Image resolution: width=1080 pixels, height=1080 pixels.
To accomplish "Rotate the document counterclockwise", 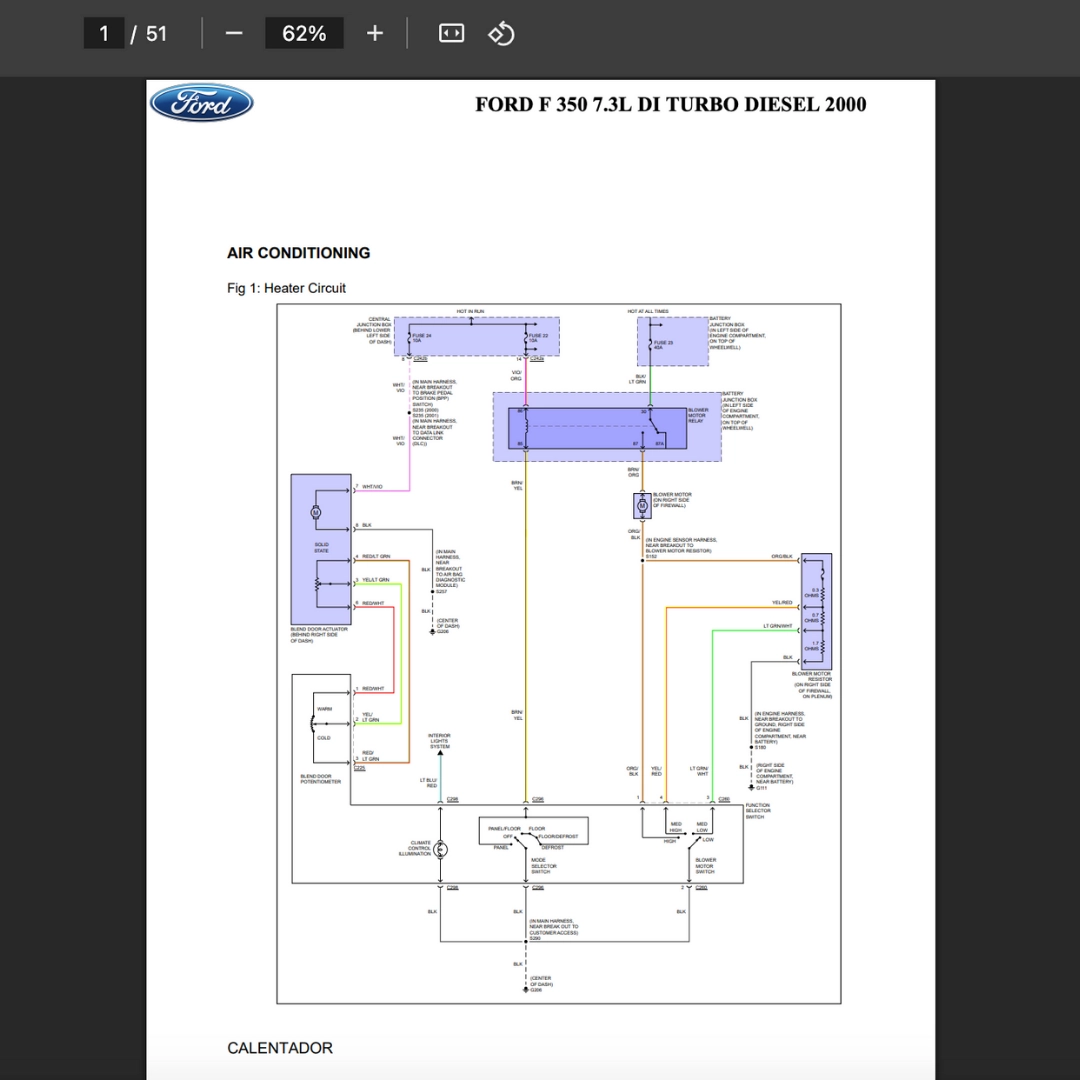I will click(501, 33).
